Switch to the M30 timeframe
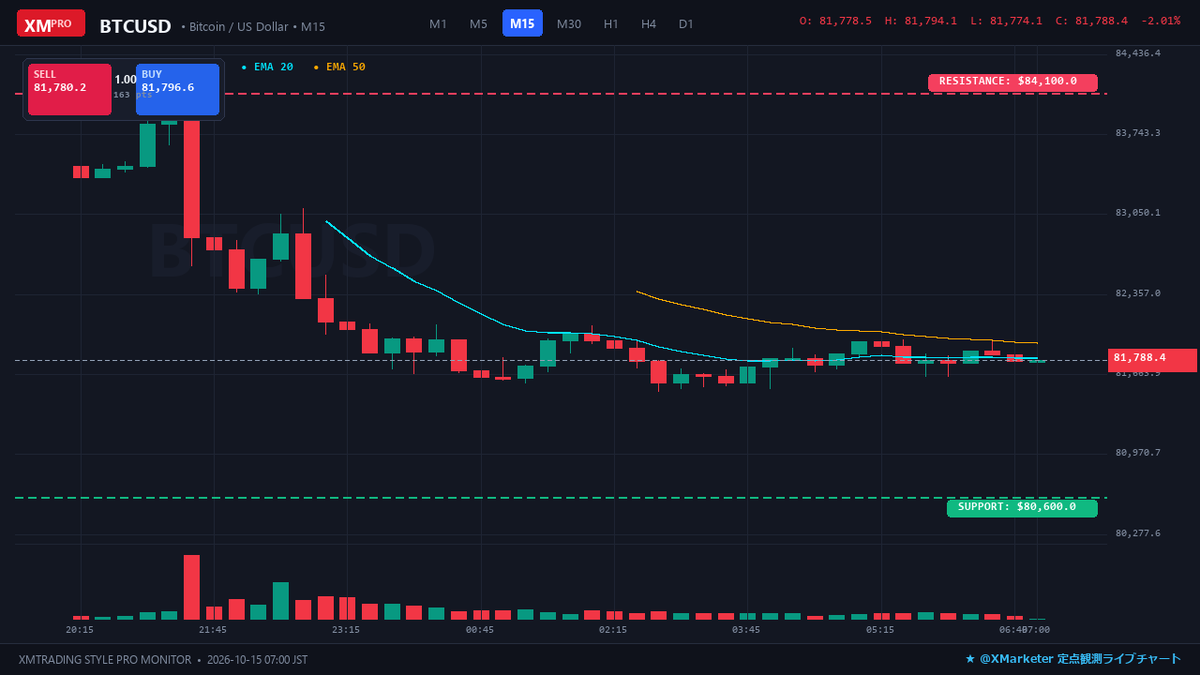 [x=569, y=24]
